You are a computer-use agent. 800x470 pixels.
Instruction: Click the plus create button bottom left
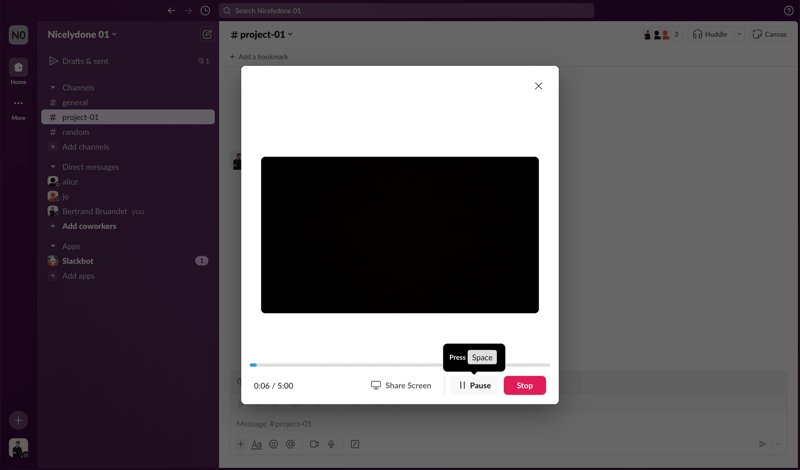(x=18, y=420)
